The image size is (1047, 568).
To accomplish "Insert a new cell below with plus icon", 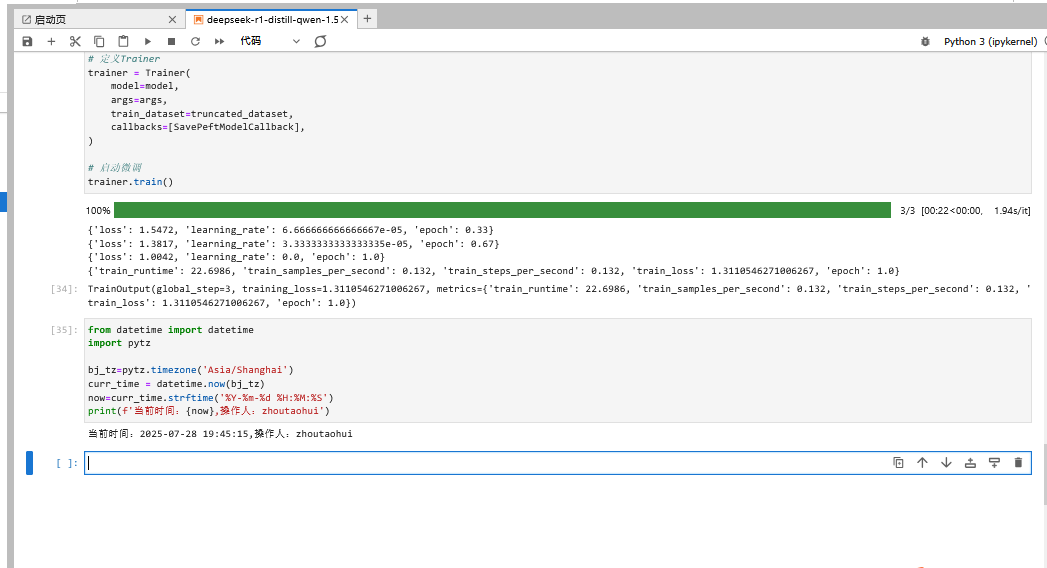I will tap(51, 41).
